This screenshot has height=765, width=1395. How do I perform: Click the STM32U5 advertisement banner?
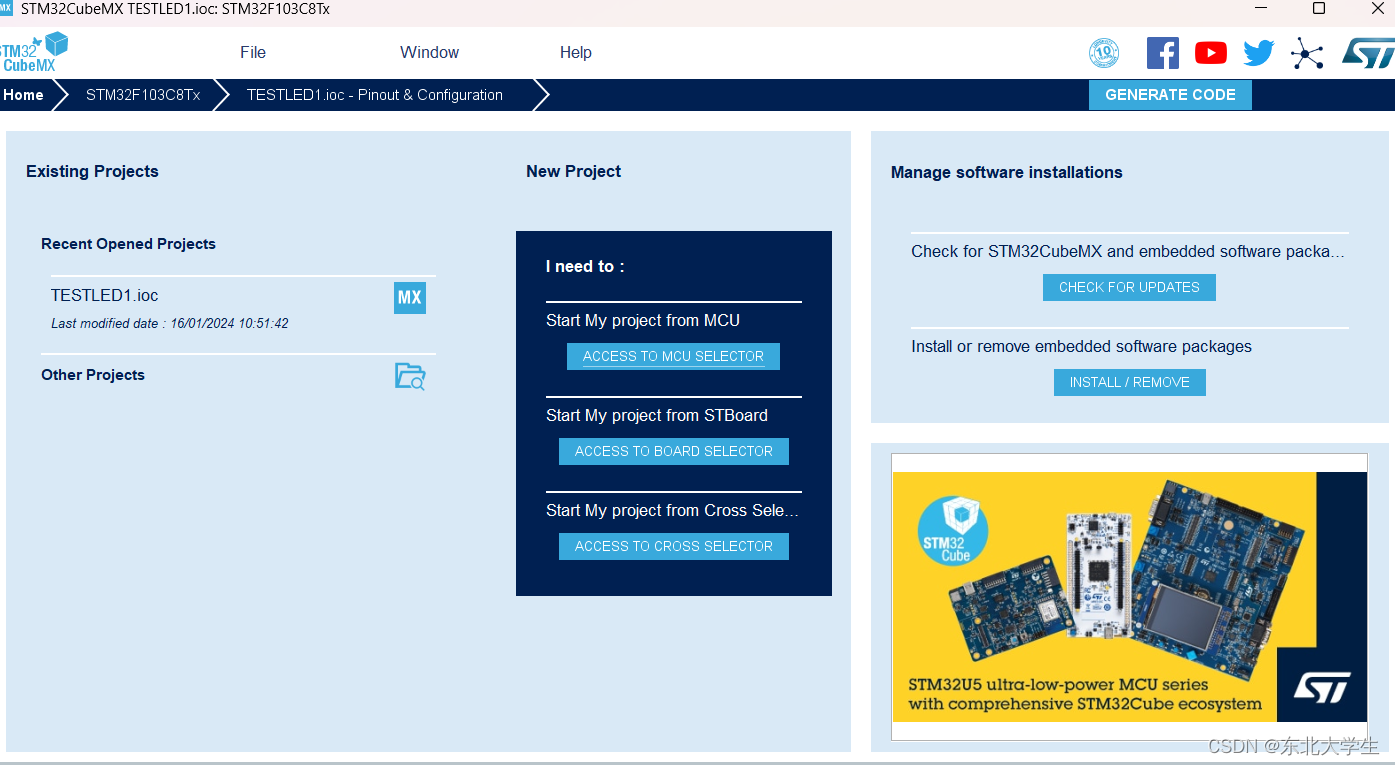1129,597
